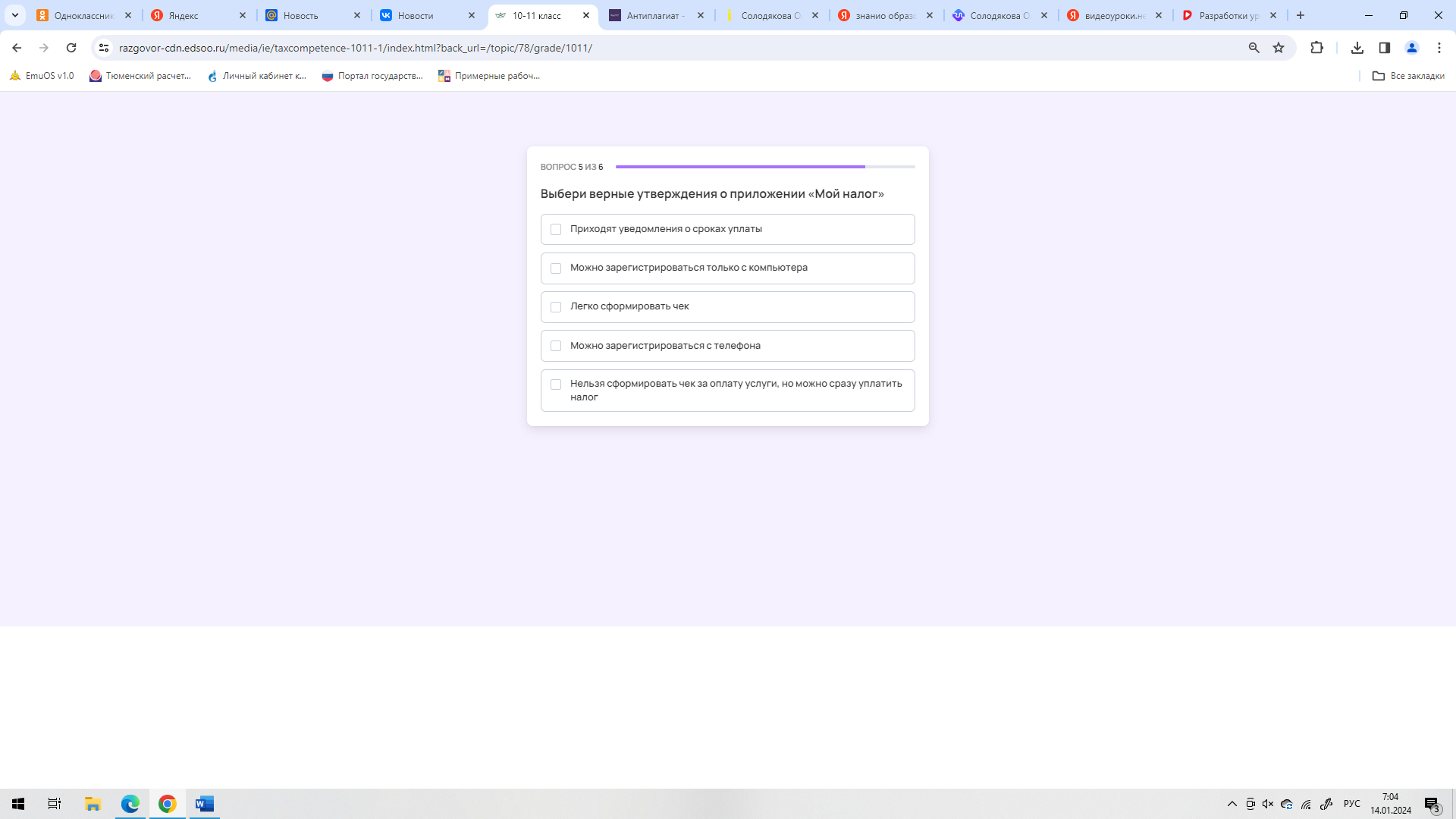Open Task View on the taskbar
Viewport: 1456px width, 819px height.
tap(55, 804)
